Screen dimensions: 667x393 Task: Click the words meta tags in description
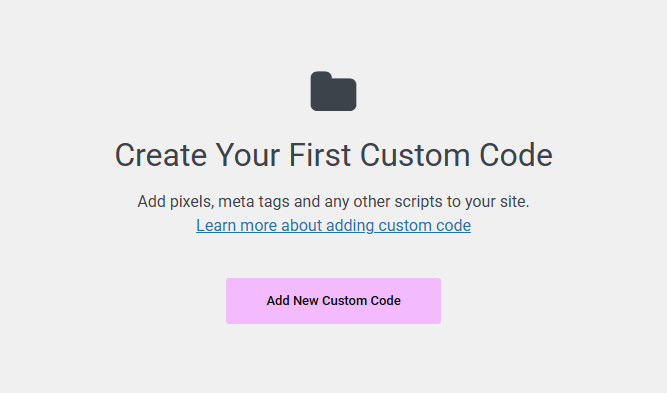[x=254, y=202]
